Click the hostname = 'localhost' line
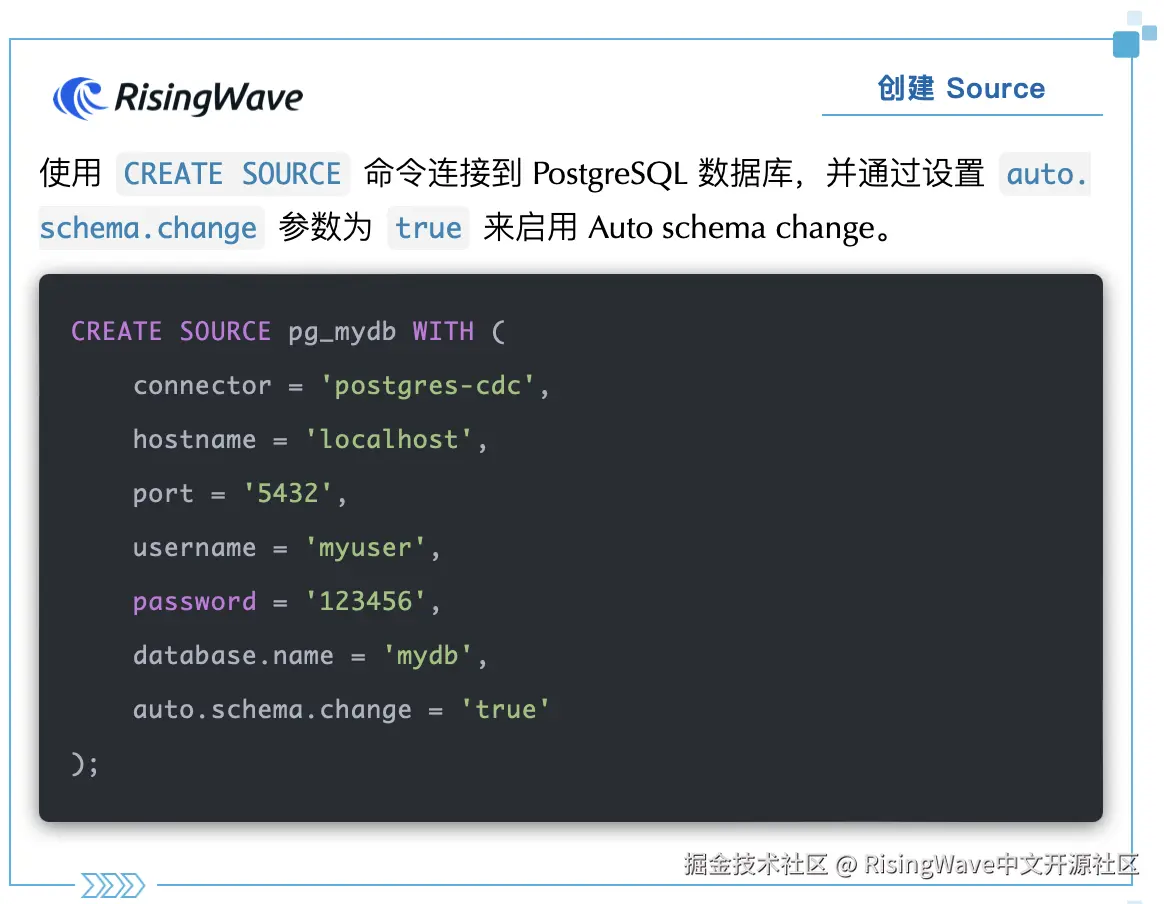This screenshot has width=1164, height=904. click(310, 439)
